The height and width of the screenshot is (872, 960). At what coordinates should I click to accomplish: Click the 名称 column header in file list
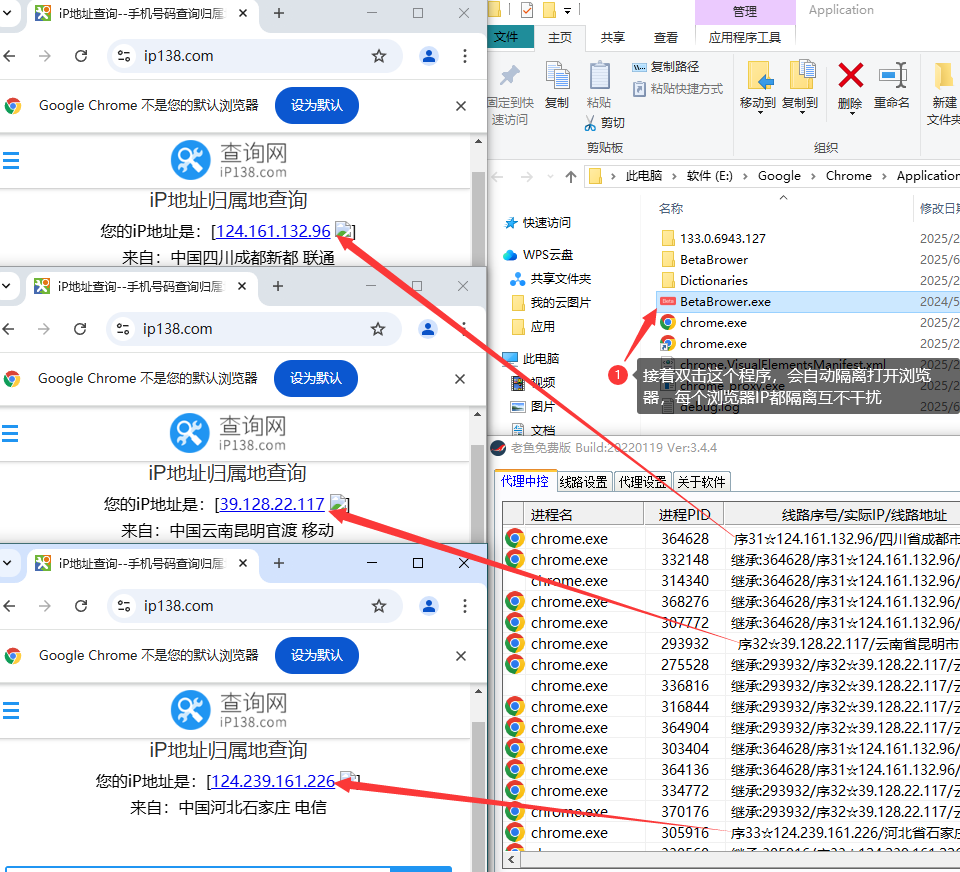click(x=671, y=208)
